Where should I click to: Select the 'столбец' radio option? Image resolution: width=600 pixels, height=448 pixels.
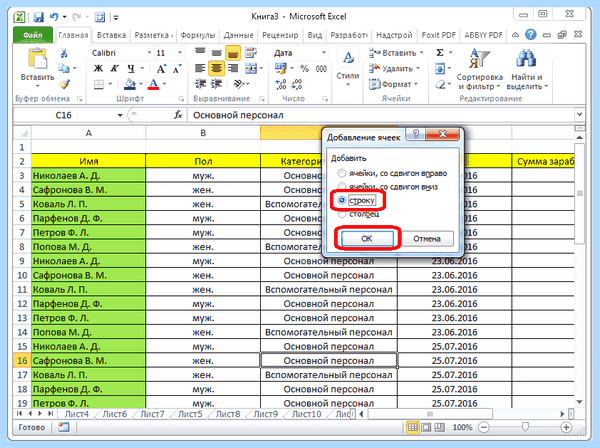pyautogui.click(x=342, y=214)
